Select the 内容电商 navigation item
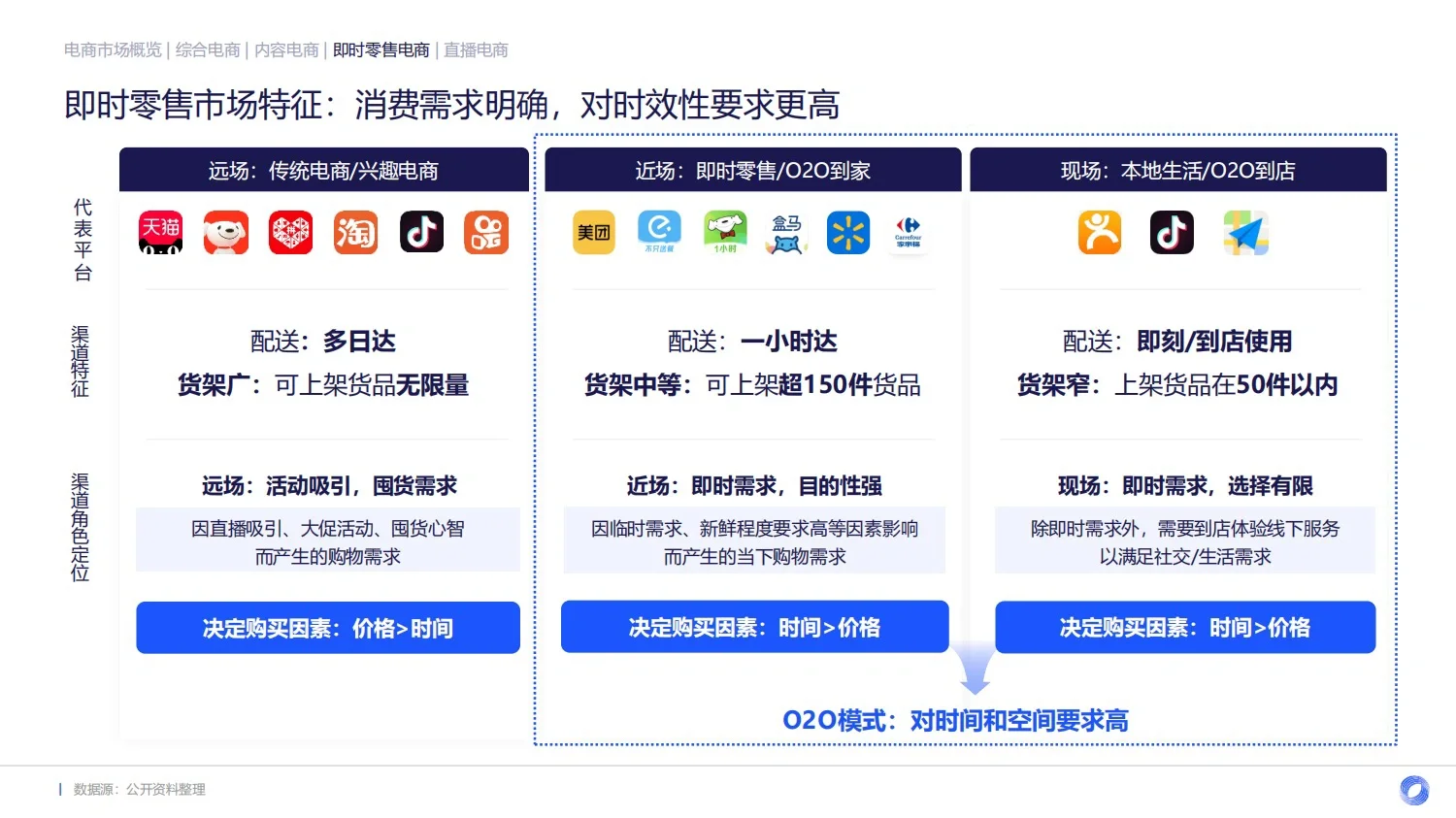 tap(285, 49)
